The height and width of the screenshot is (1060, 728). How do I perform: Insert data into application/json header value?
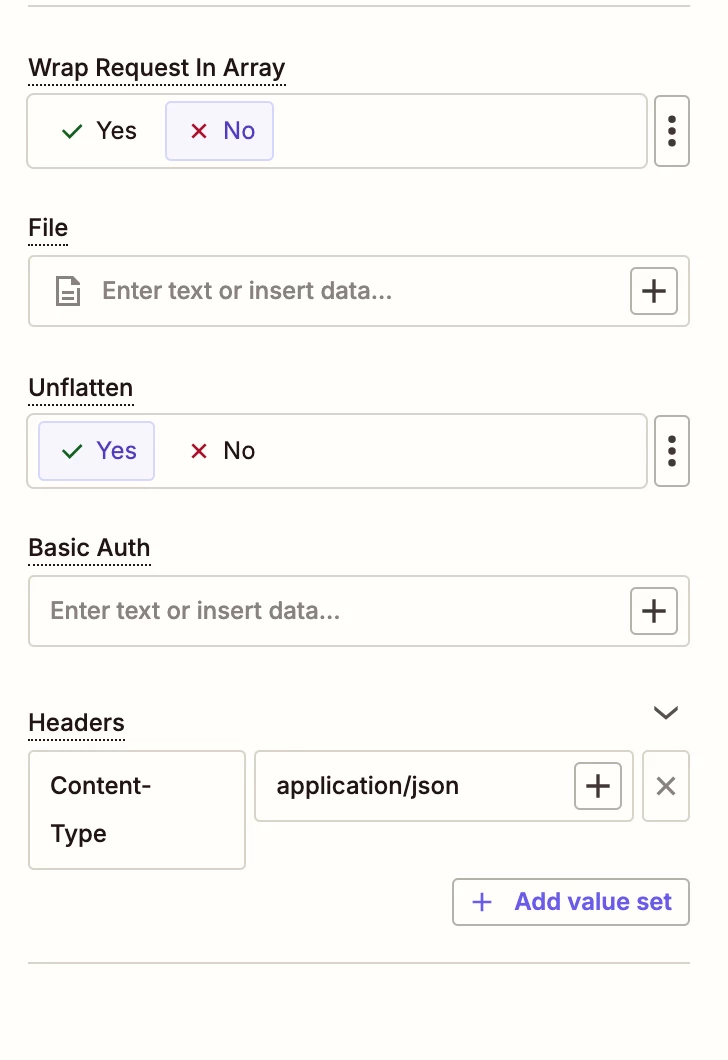click(x=597, y=786)
